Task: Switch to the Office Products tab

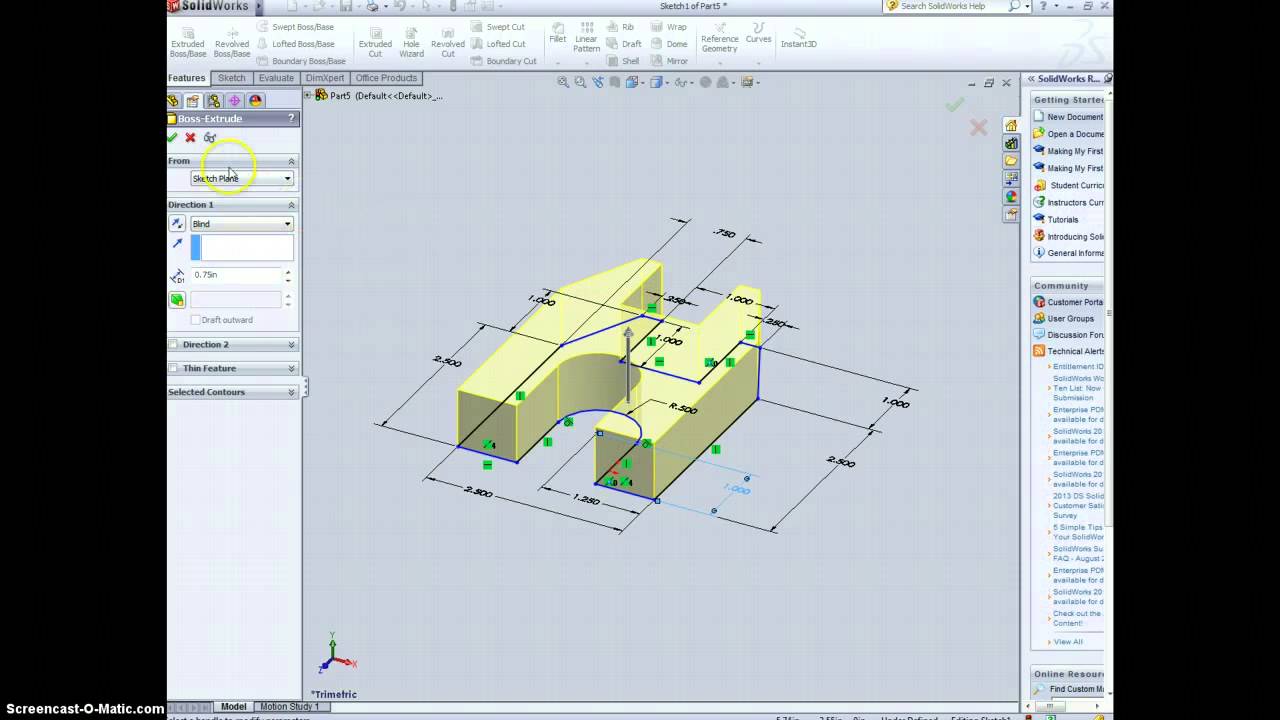Action: 386,78
